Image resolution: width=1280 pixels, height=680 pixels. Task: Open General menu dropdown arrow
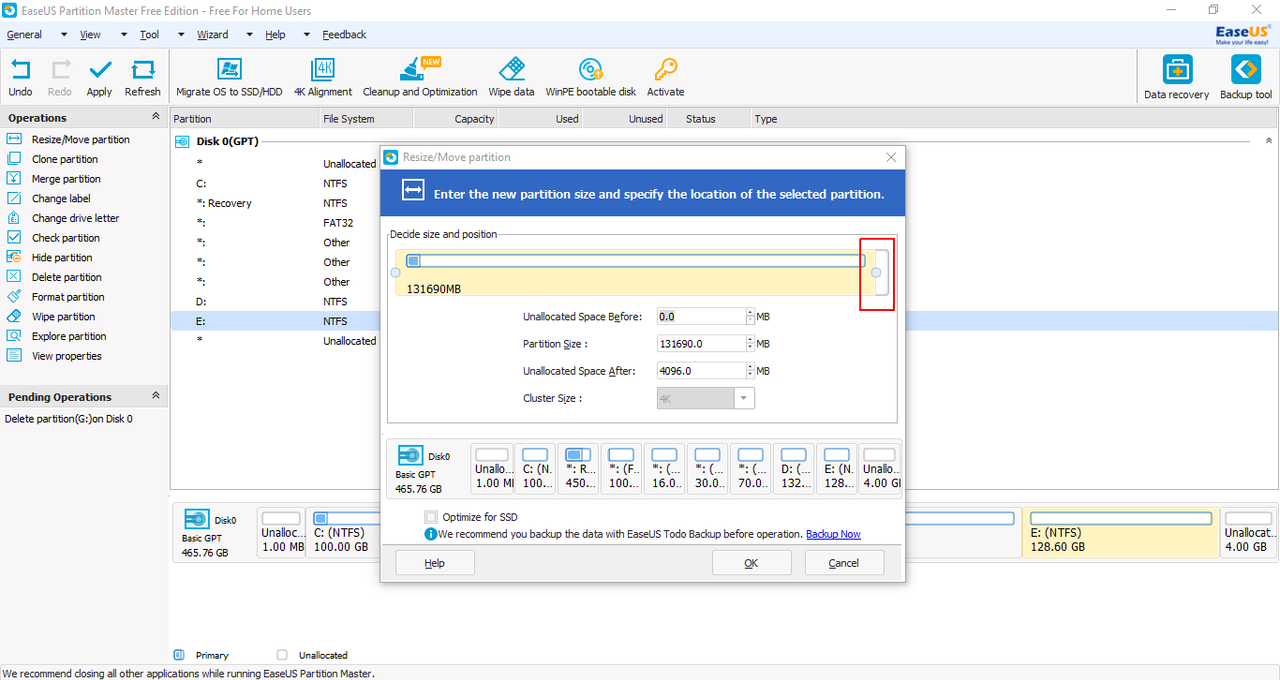64,34
